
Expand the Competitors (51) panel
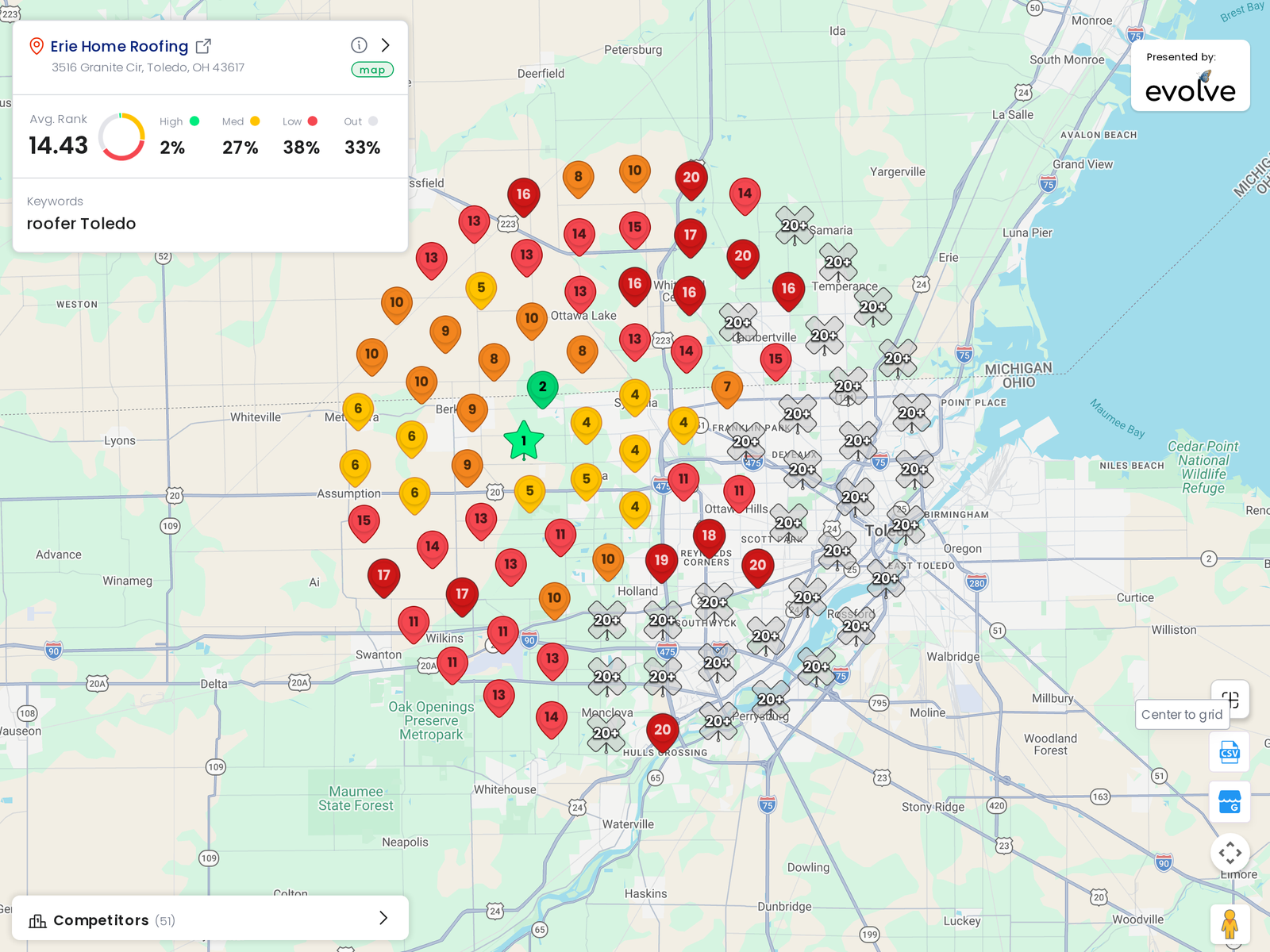pos(210,919)
